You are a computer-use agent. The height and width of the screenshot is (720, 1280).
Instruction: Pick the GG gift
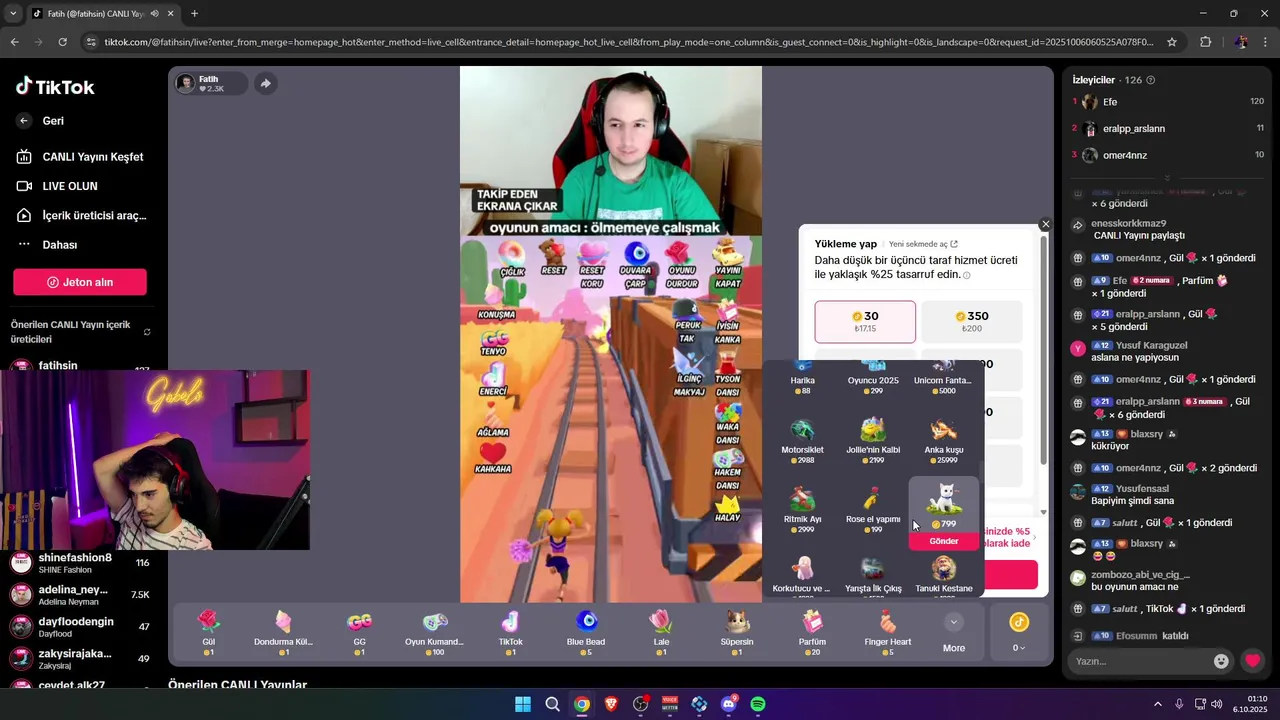(x=359, y=633)
